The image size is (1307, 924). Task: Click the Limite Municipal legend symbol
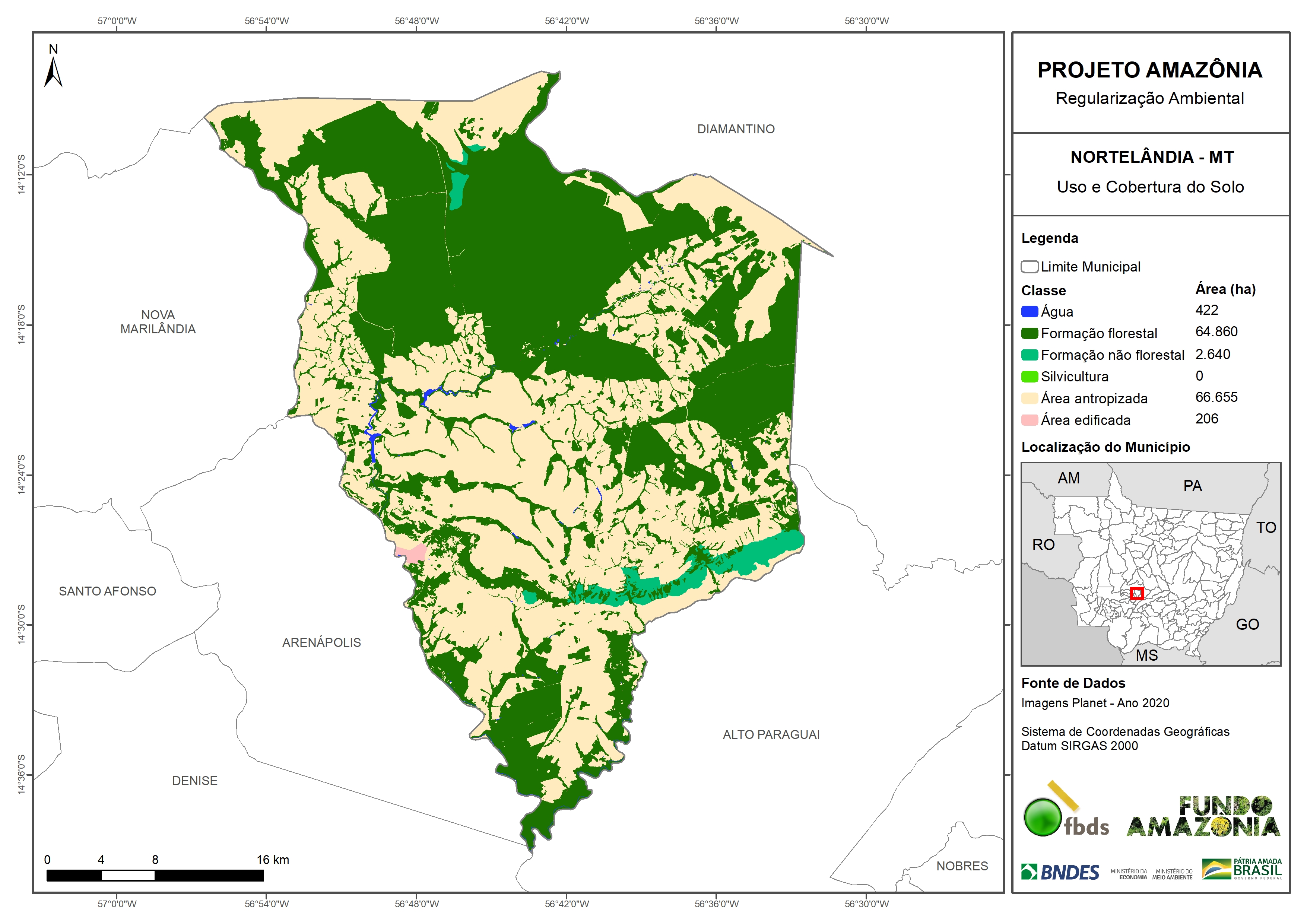pos(1029,267)
